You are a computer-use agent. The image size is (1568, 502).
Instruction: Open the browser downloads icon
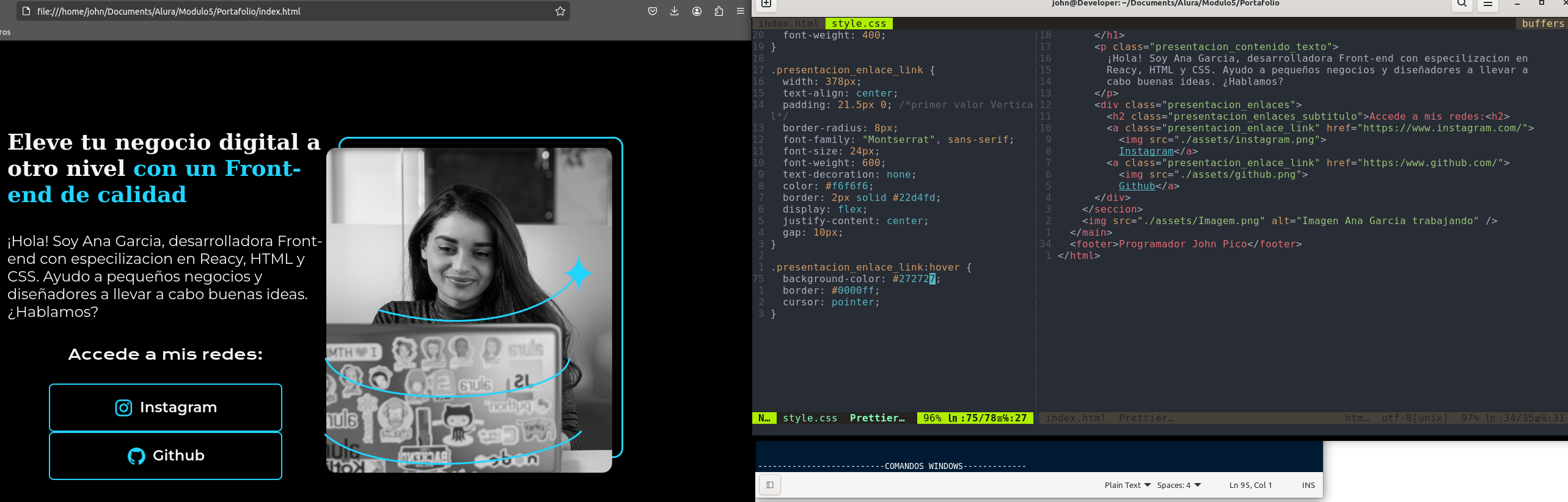(674, 11)
